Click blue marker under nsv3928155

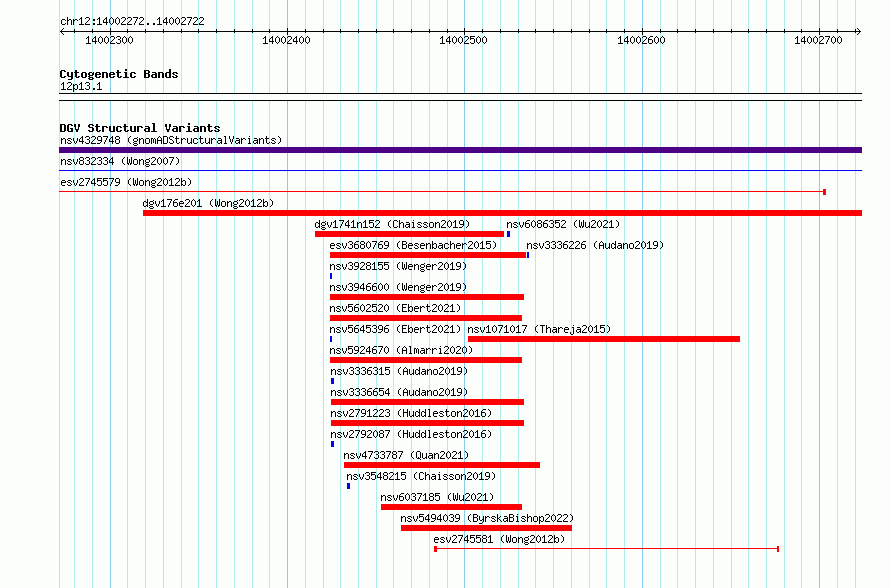coord(331,276)
